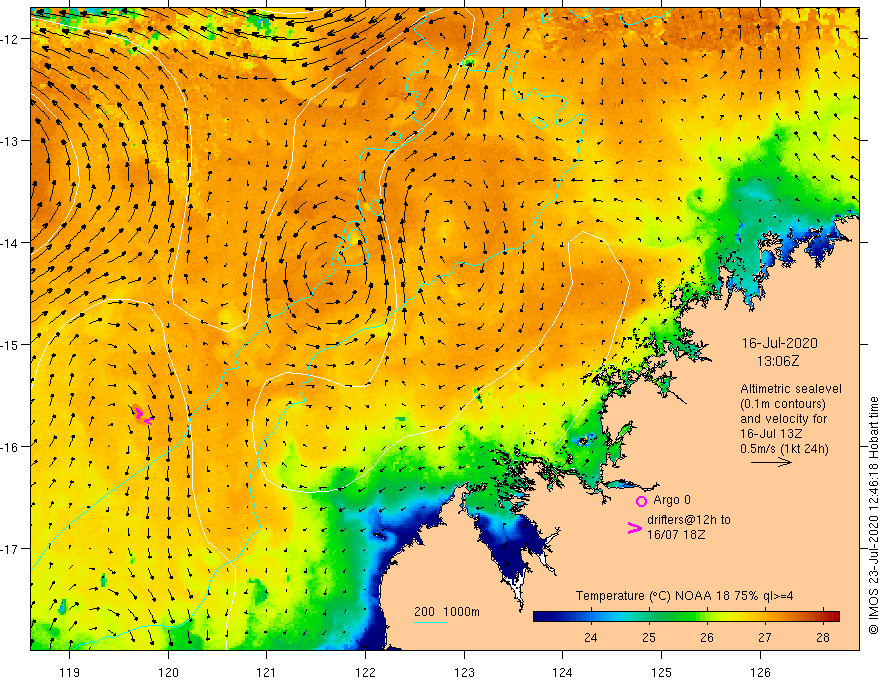Click the '0.5m/s (1kt 24h)' label

click(784, 448)
